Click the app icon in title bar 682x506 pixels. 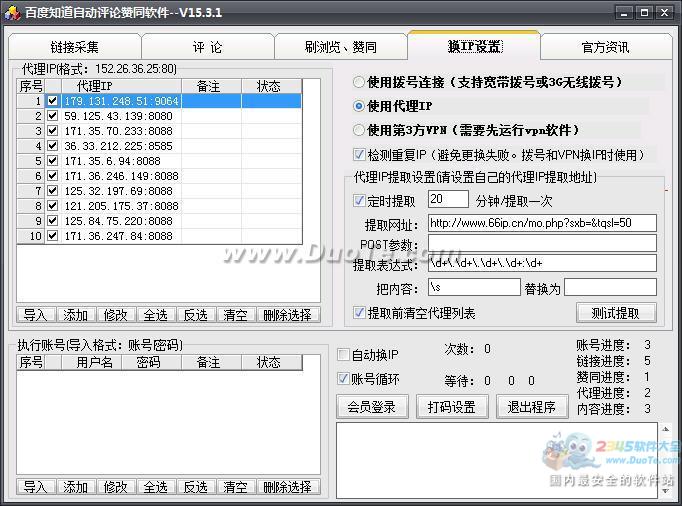pos(12,13)
